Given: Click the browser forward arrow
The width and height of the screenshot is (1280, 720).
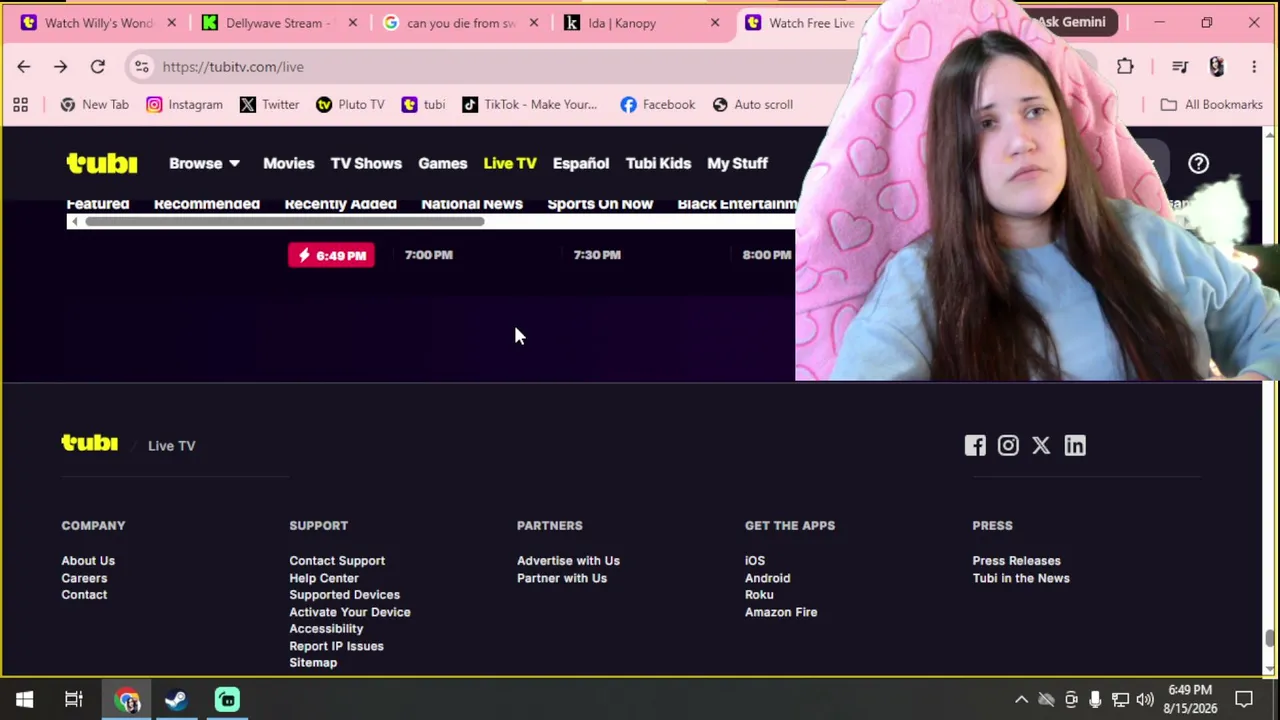Looking at the screenshot, I should pyautogui.click(x=60, y=67).
